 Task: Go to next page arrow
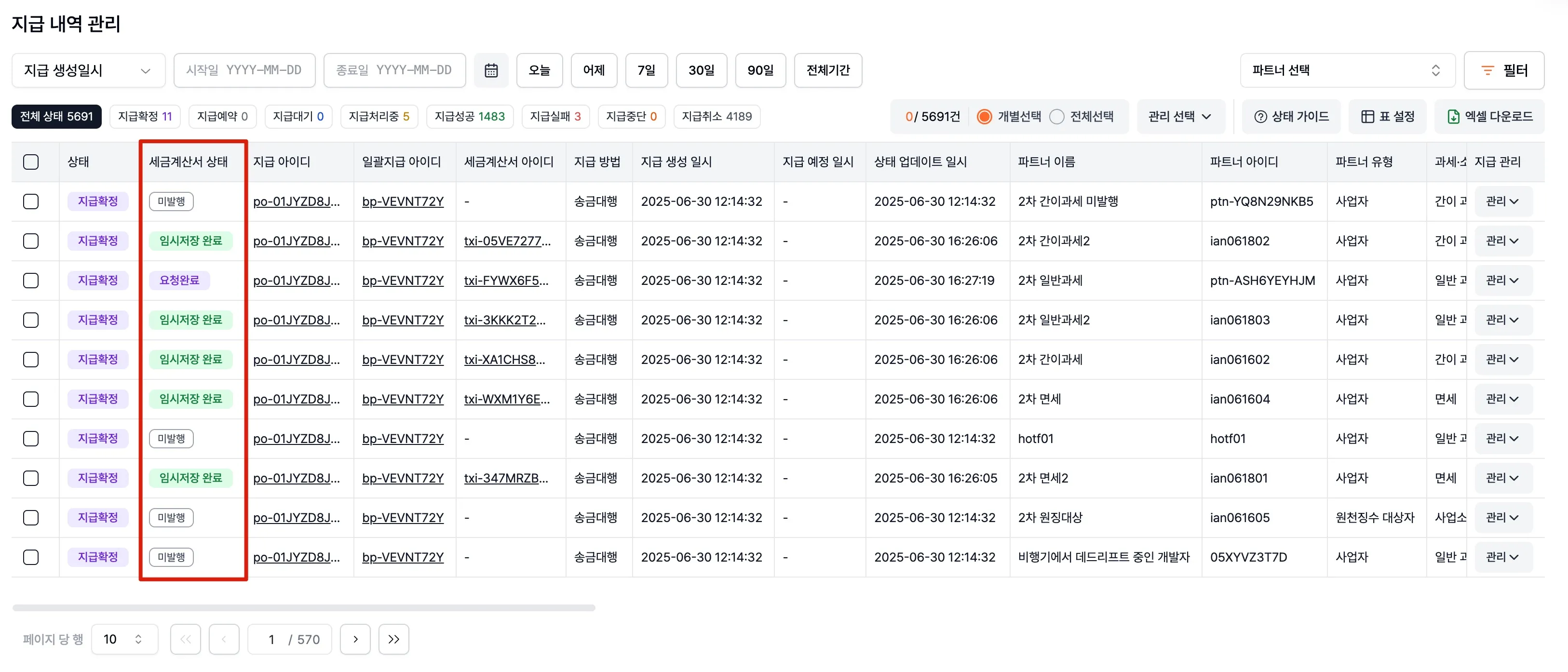(355, 639)
